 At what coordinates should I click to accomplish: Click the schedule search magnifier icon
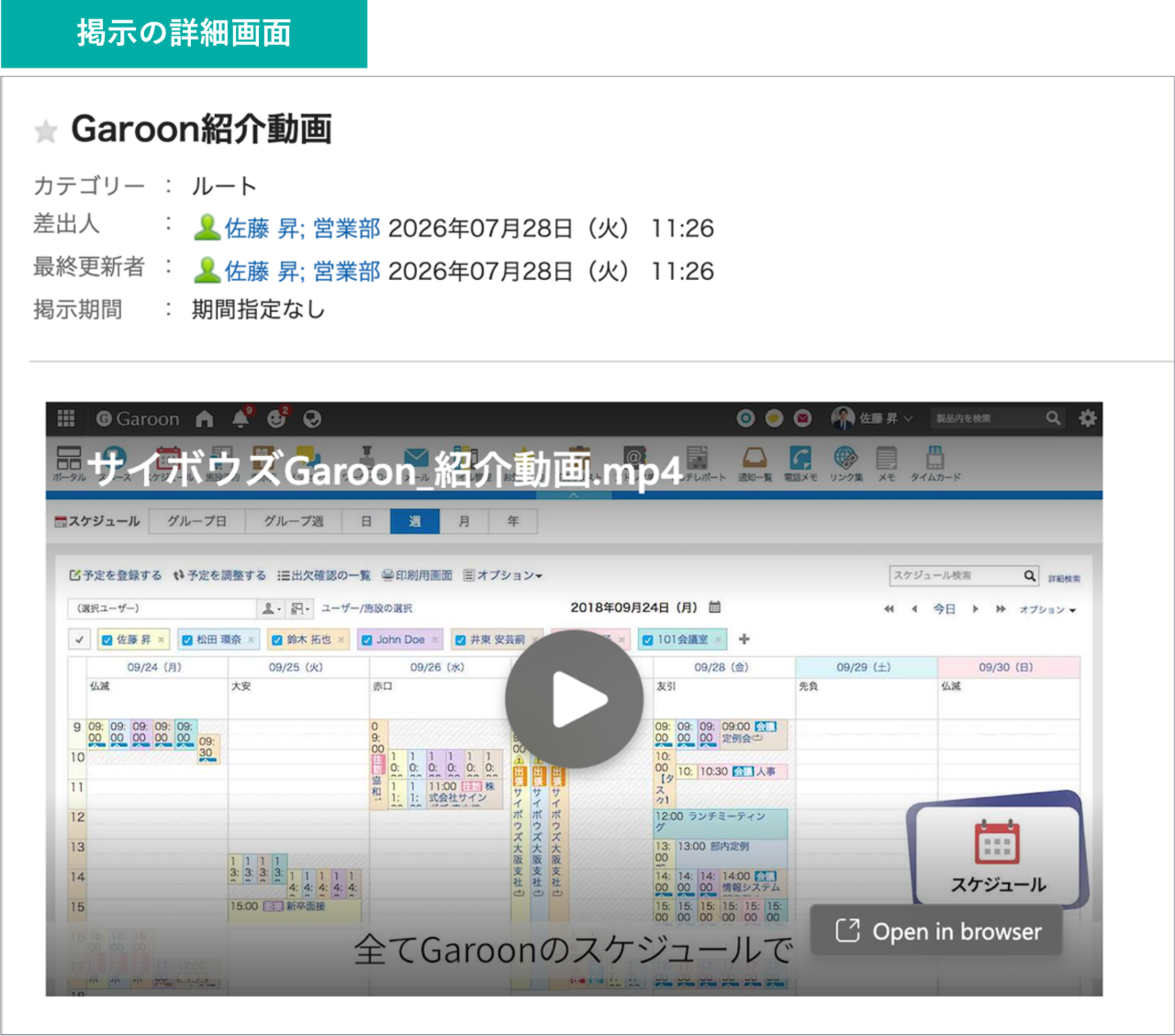pyautogui.click(x=1030, y=575)
